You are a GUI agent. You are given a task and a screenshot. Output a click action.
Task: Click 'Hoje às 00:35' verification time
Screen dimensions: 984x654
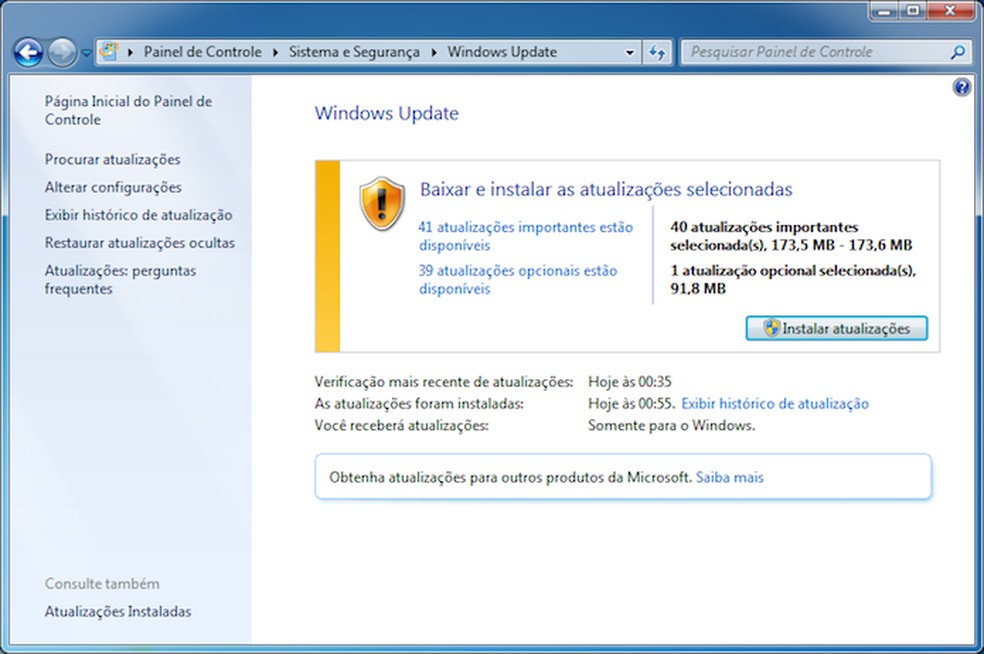[x=629, y=382]
